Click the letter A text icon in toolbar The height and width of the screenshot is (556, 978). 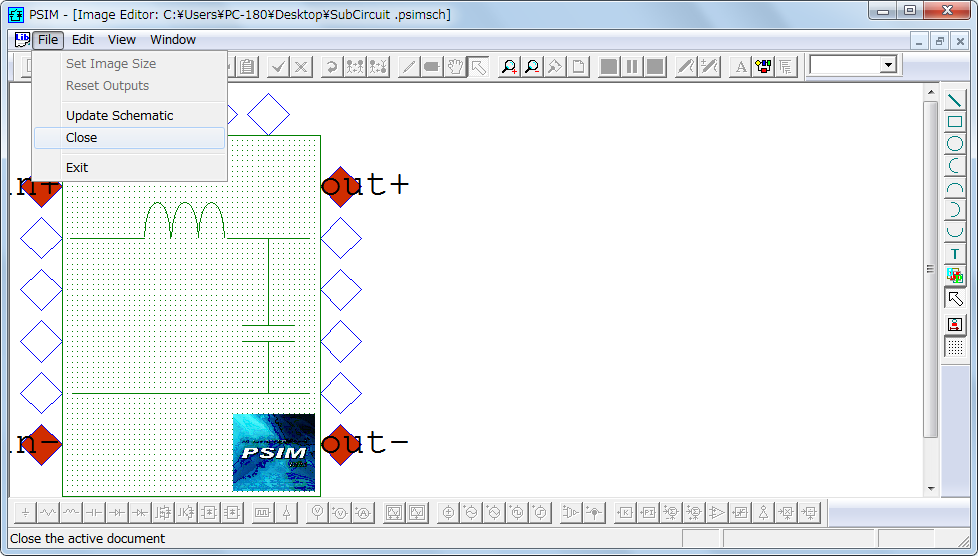click(x=740, y=66)
